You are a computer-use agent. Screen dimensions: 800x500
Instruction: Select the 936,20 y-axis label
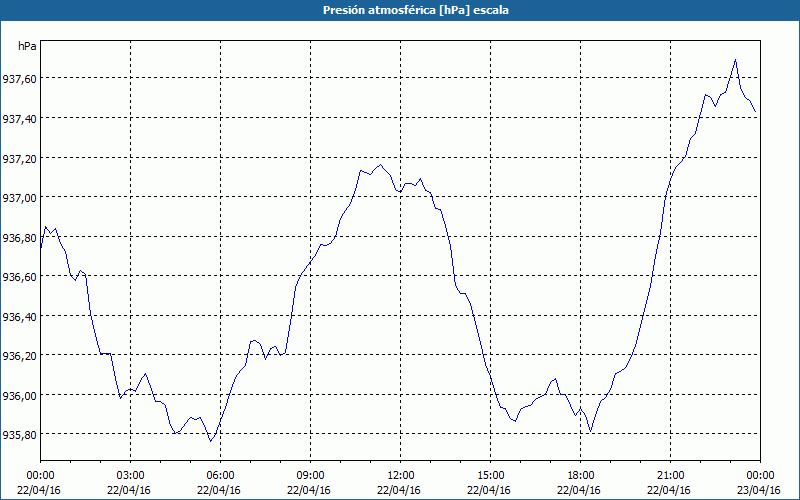tap(19, 356)
